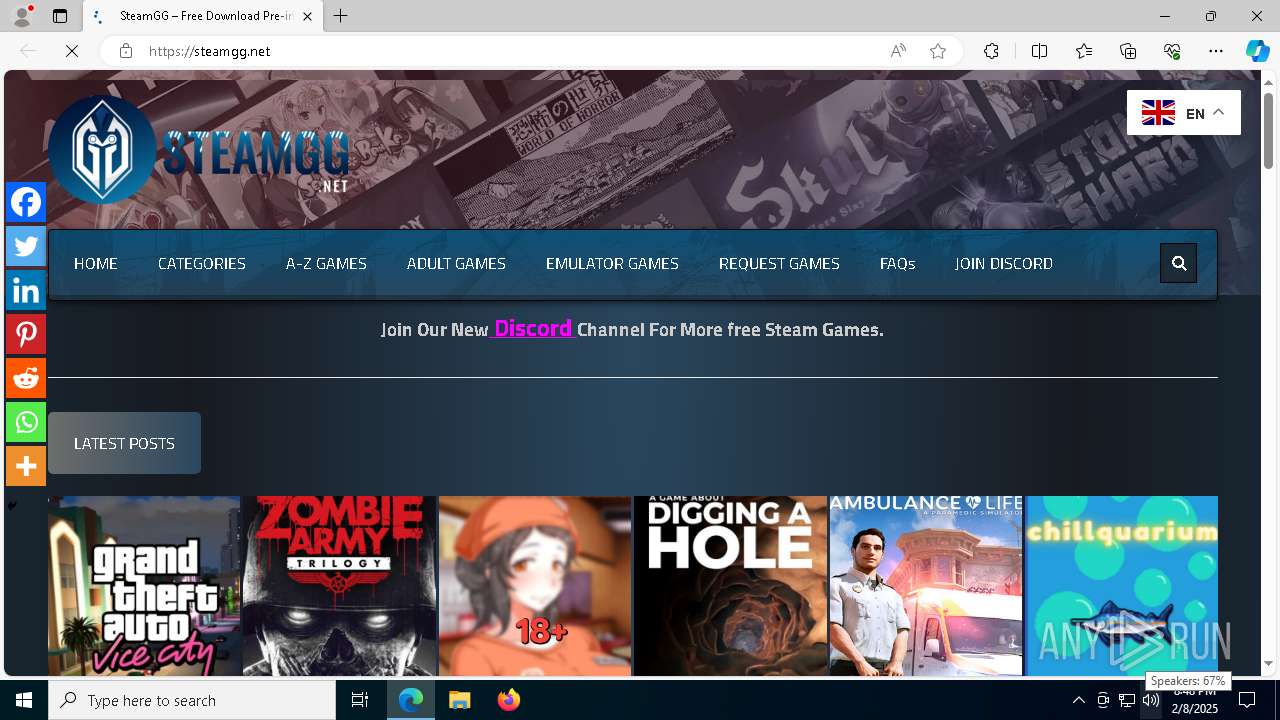Open Task View on taskbar
The height and width of the screenshot is (720, 1280).
pyautogui.click(x=360, y=700)
